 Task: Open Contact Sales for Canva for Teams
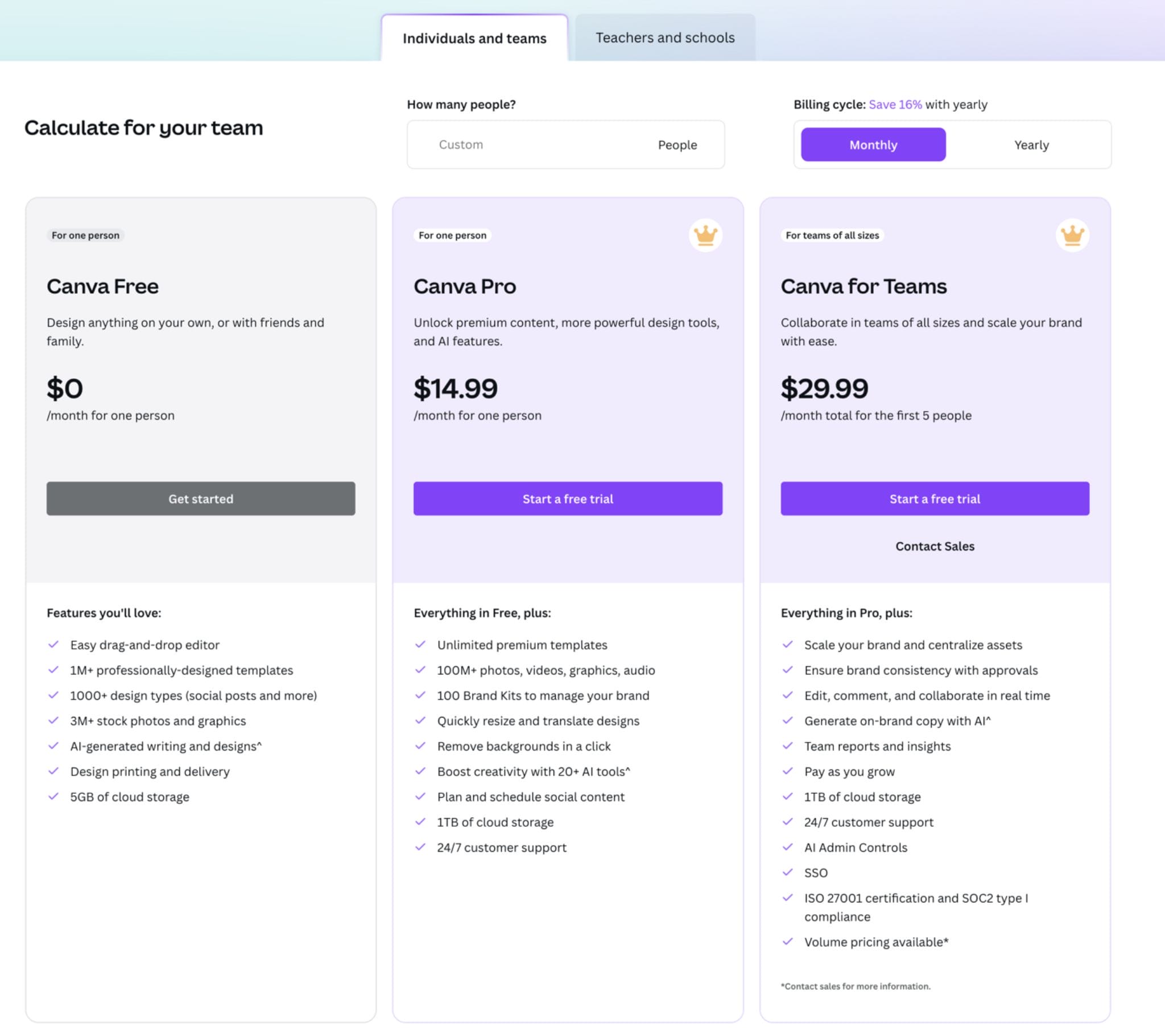(934, 546)
